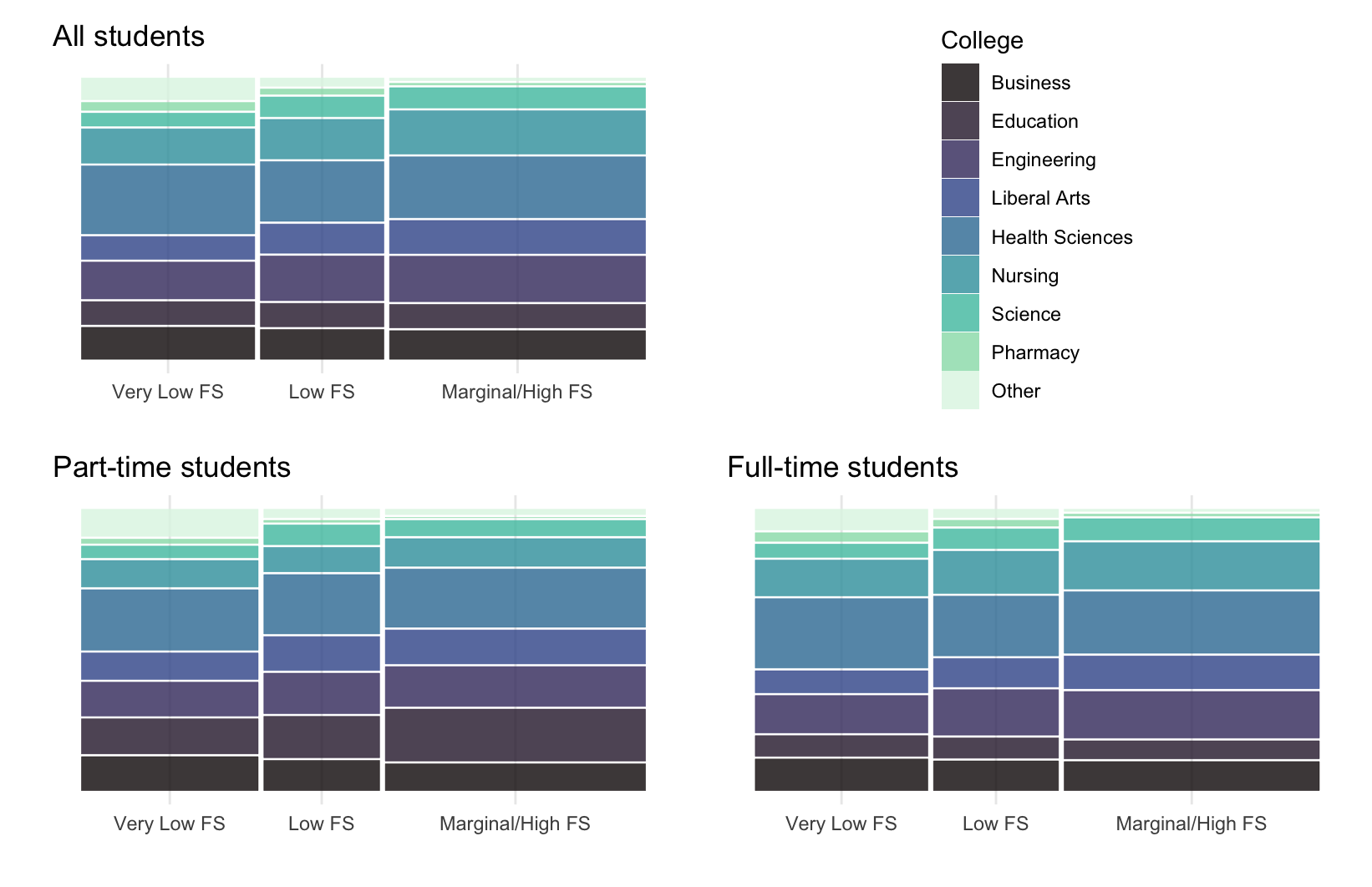The height and width of the screenshot is (887, 1372).
Task: Click the "Health Sciences" legend text label
Action: click(1061, 237)
